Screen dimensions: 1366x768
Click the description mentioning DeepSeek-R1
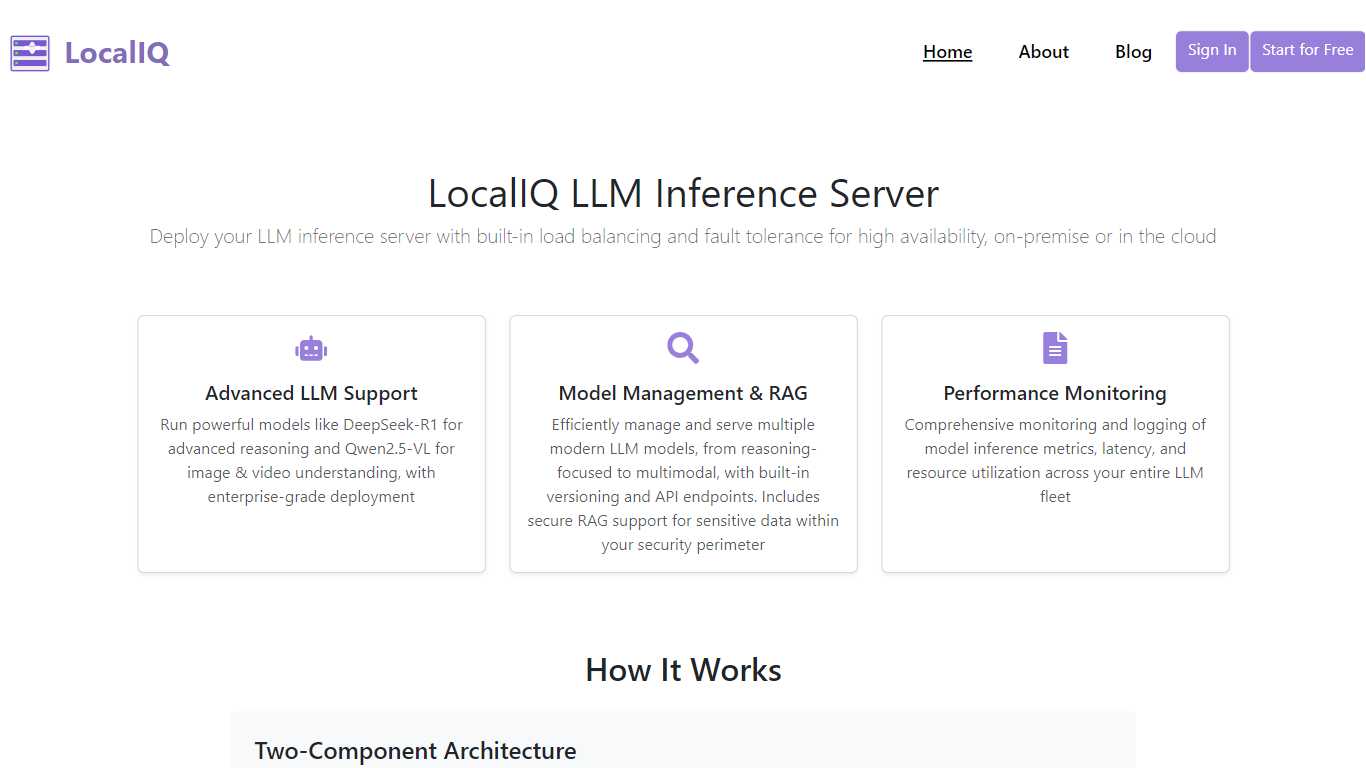click(x=311, y=461)
